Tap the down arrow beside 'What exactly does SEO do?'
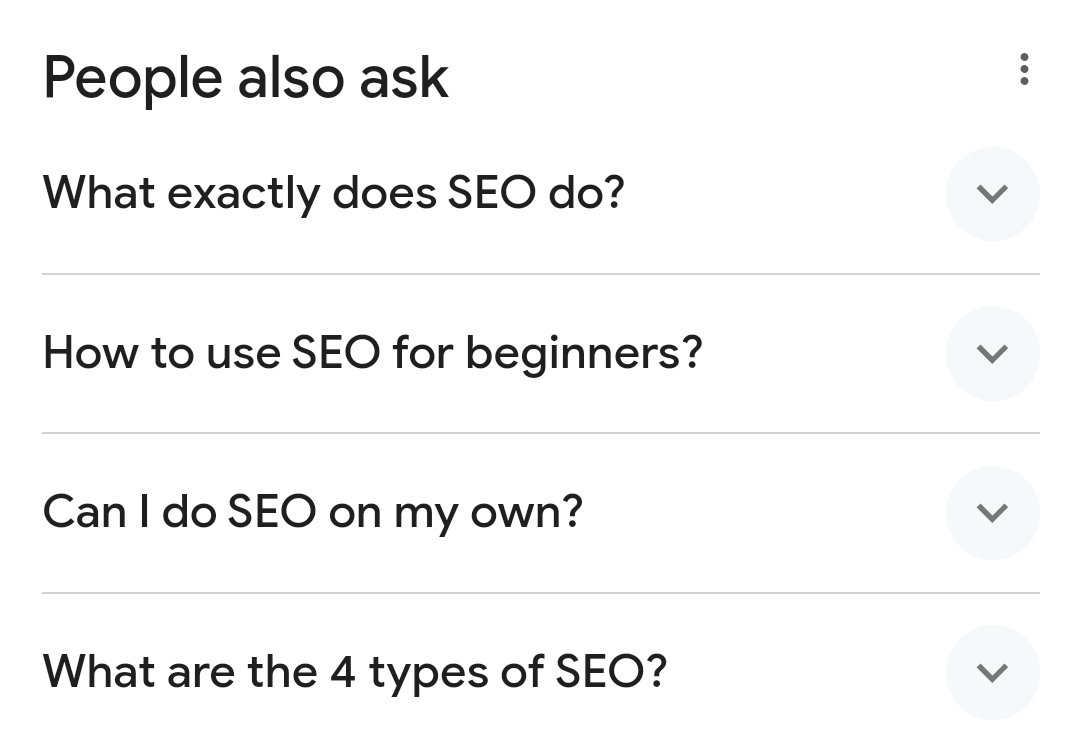Image resolution: width=1080 pixels, height=735 pixels. click(x=992, y=194)
